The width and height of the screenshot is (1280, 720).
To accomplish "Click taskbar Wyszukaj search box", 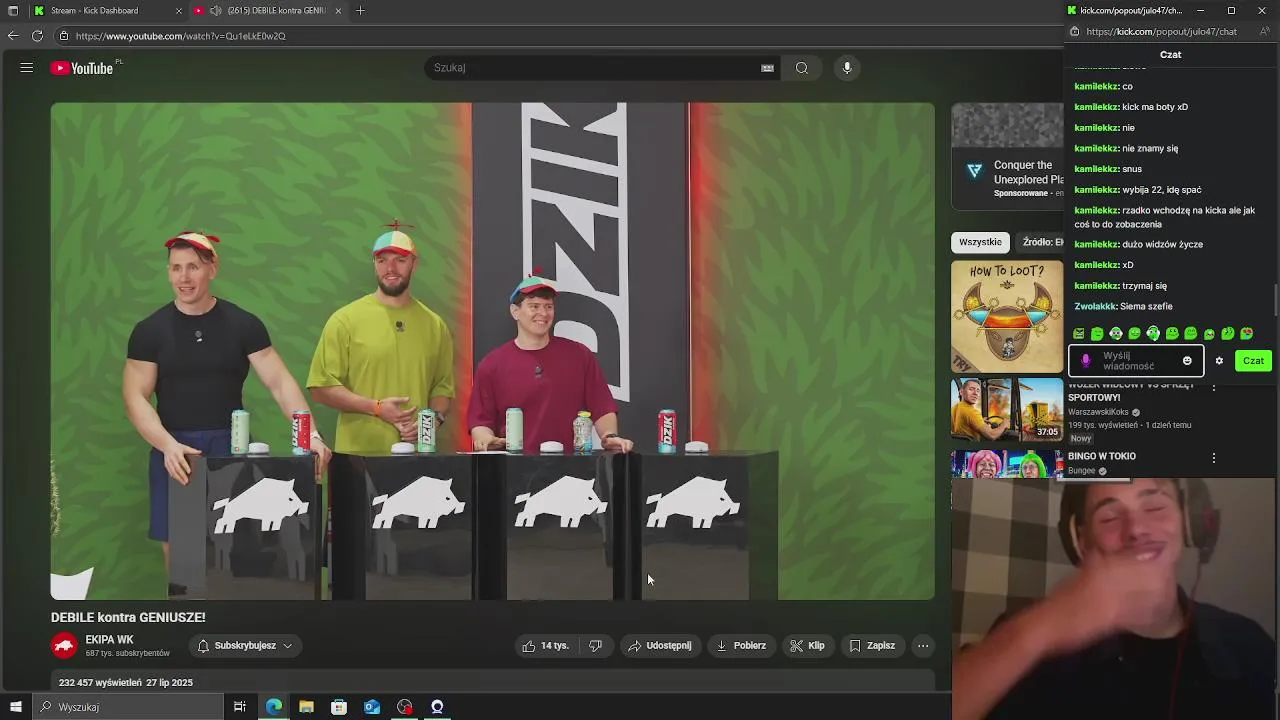I will [128, 707].
